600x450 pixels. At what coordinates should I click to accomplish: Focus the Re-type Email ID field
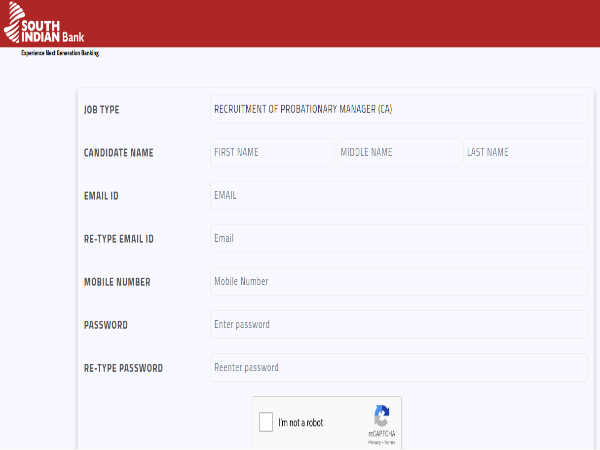point(399,238)
